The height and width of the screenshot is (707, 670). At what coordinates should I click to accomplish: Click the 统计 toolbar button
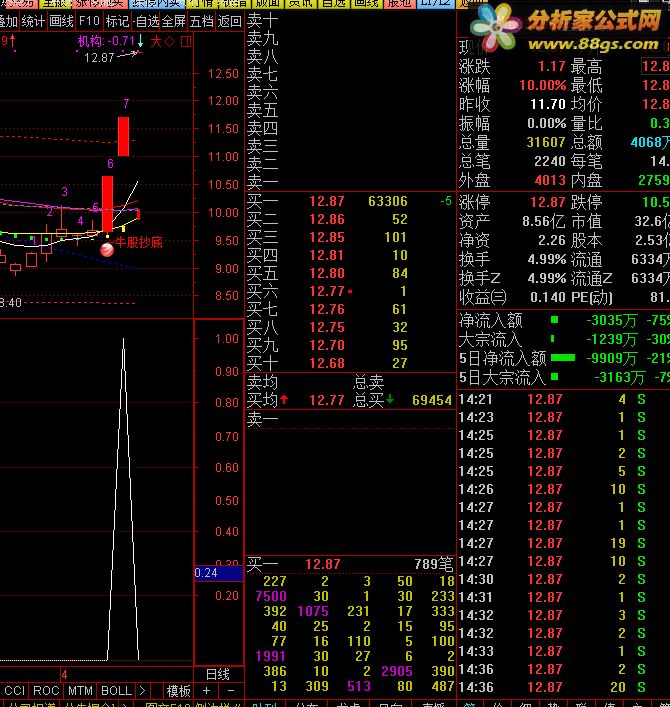(x=33, y=21)
